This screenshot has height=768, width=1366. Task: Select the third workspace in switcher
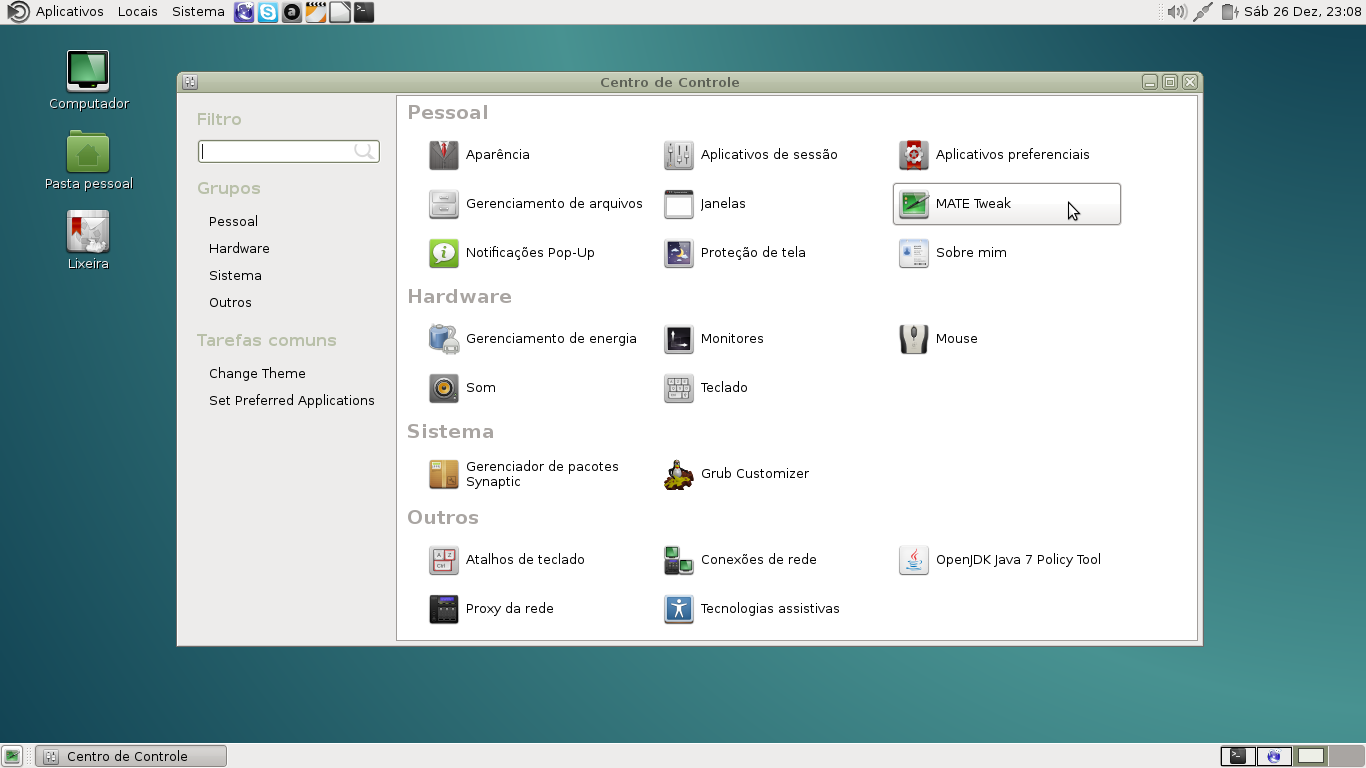1311,756
